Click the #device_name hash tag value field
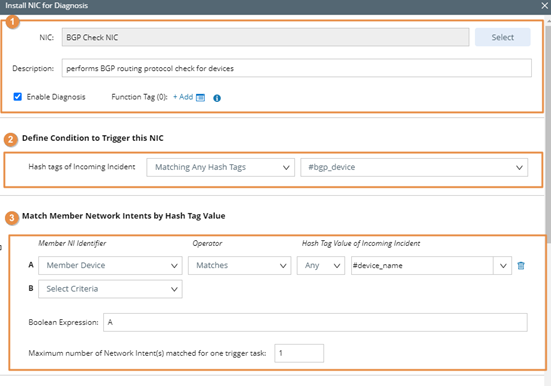The image size is (551, 386). point(422,265)
